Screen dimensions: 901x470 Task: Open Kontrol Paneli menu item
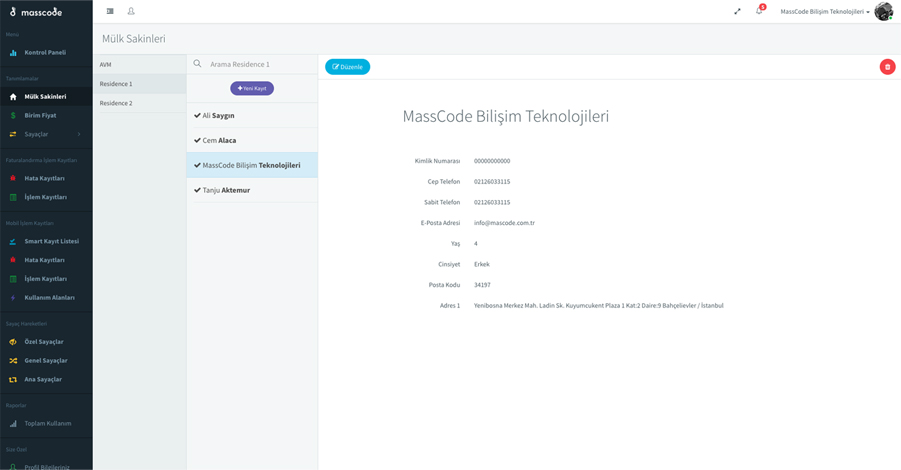[x=46, y=52]
